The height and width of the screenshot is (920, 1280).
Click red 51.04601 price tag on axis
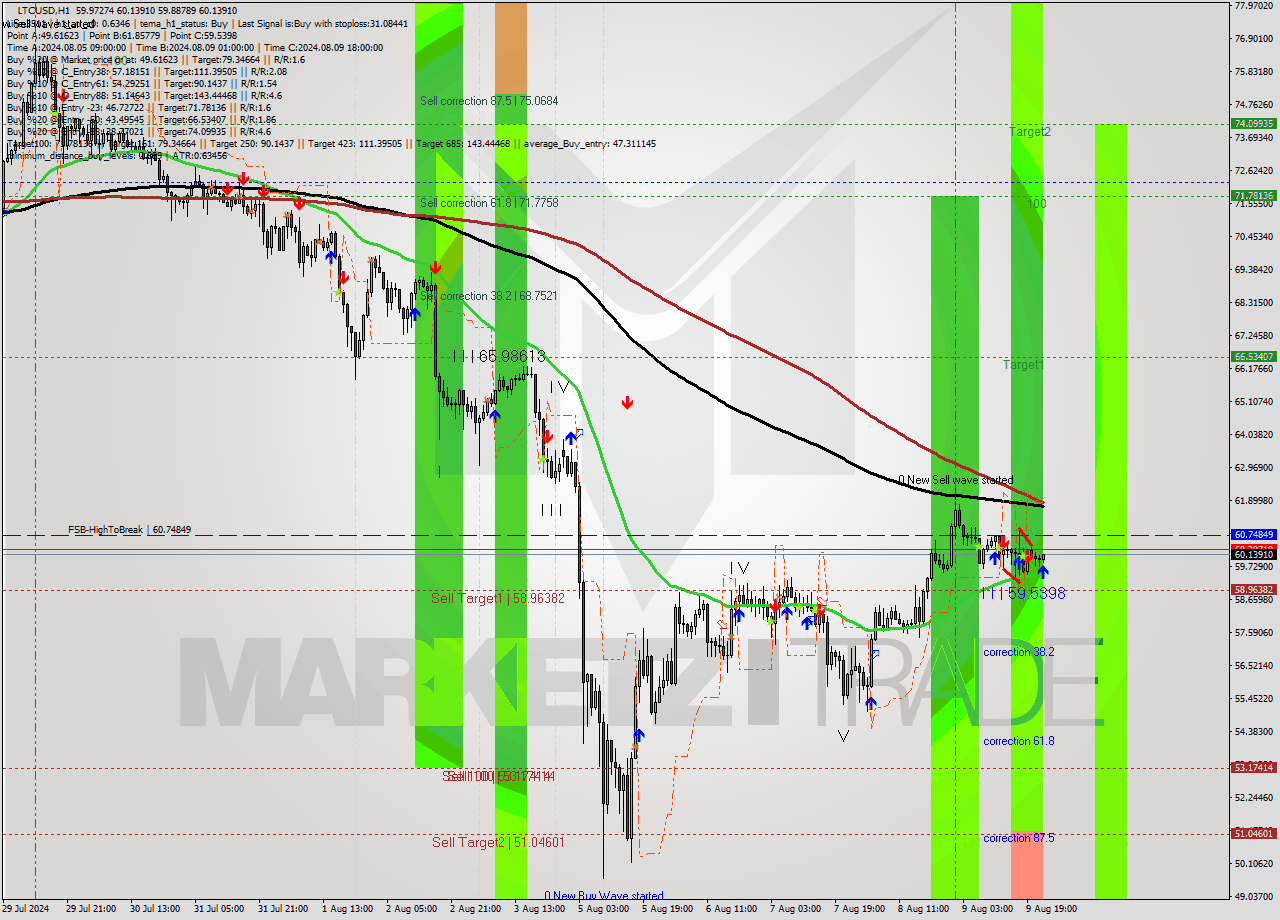(x=1254, y=833)
